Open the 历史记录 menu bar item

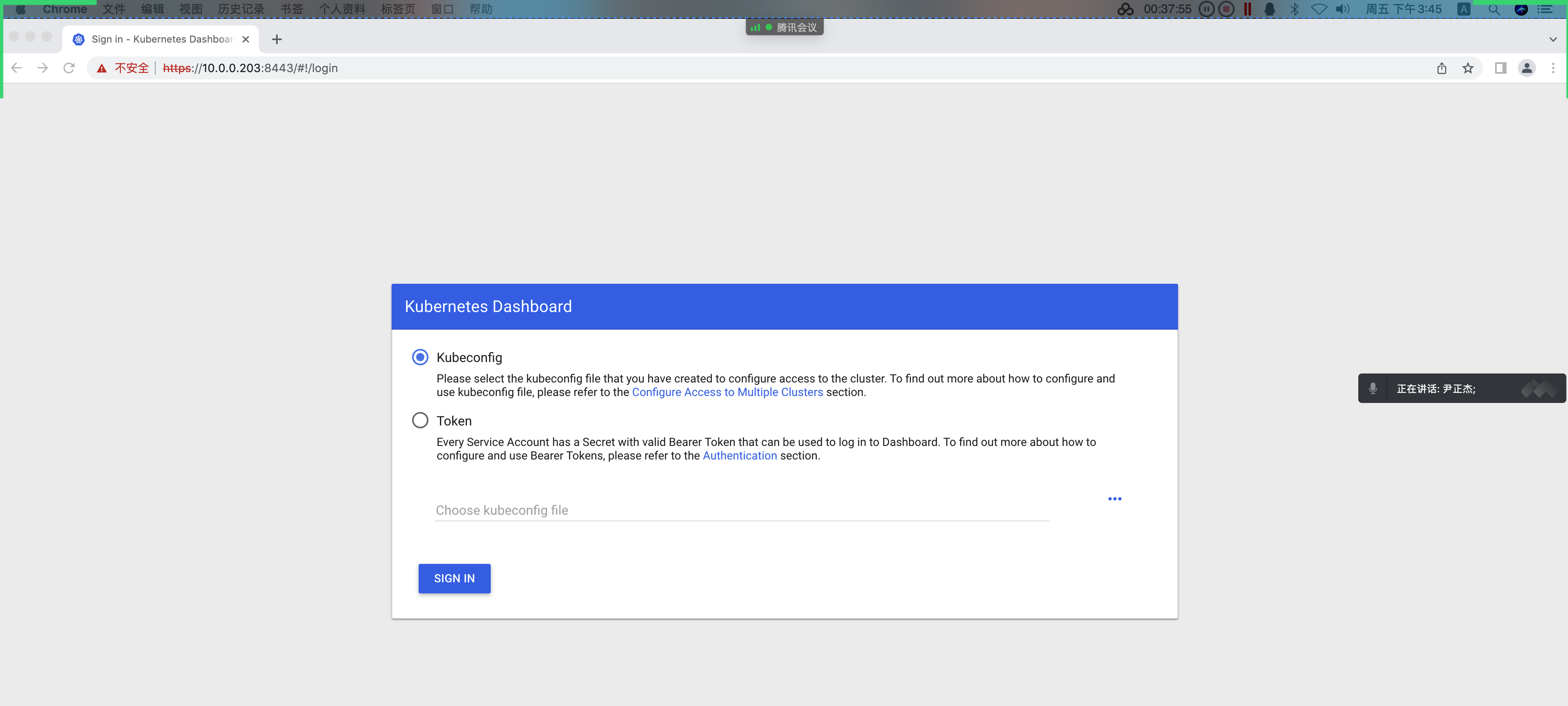click(x=241, y=9)
